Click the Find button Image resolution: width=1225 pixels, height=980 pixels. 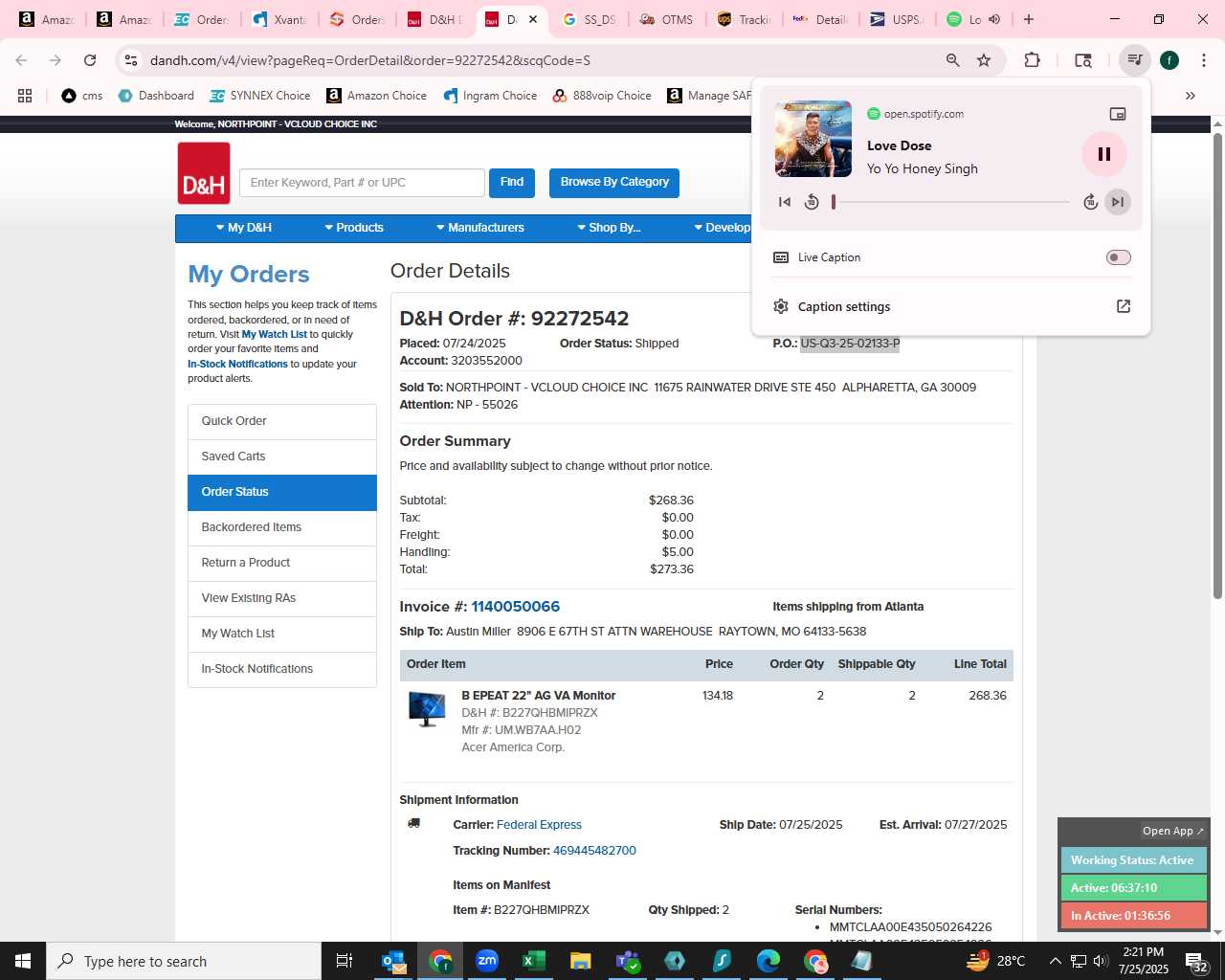pos(512,183)
